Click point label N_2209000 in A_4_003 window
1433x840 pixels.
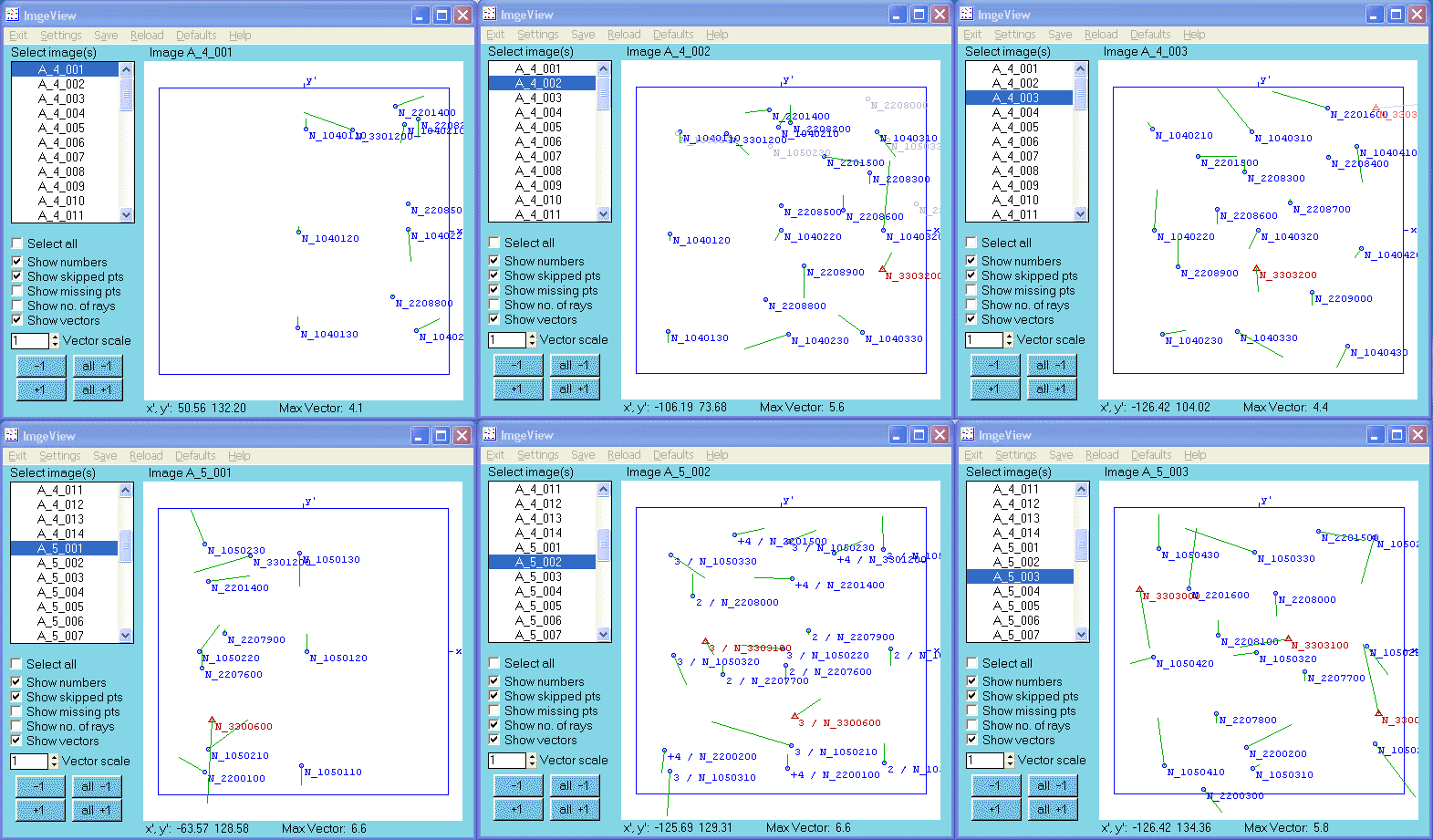1344,298
